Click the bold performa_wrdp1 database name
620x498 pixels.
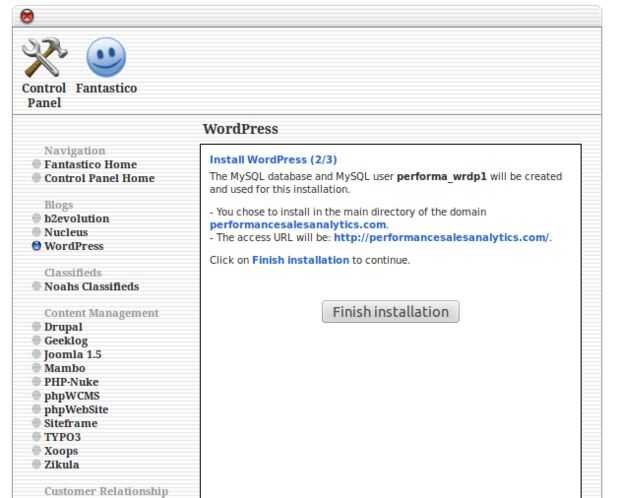pos(441,176)
